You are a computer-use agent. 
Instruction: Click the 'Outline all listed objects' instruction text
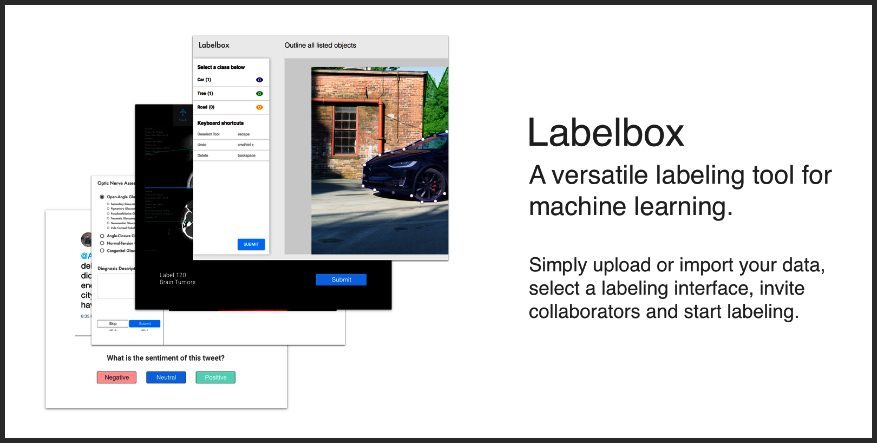click(x=320, y=45)
